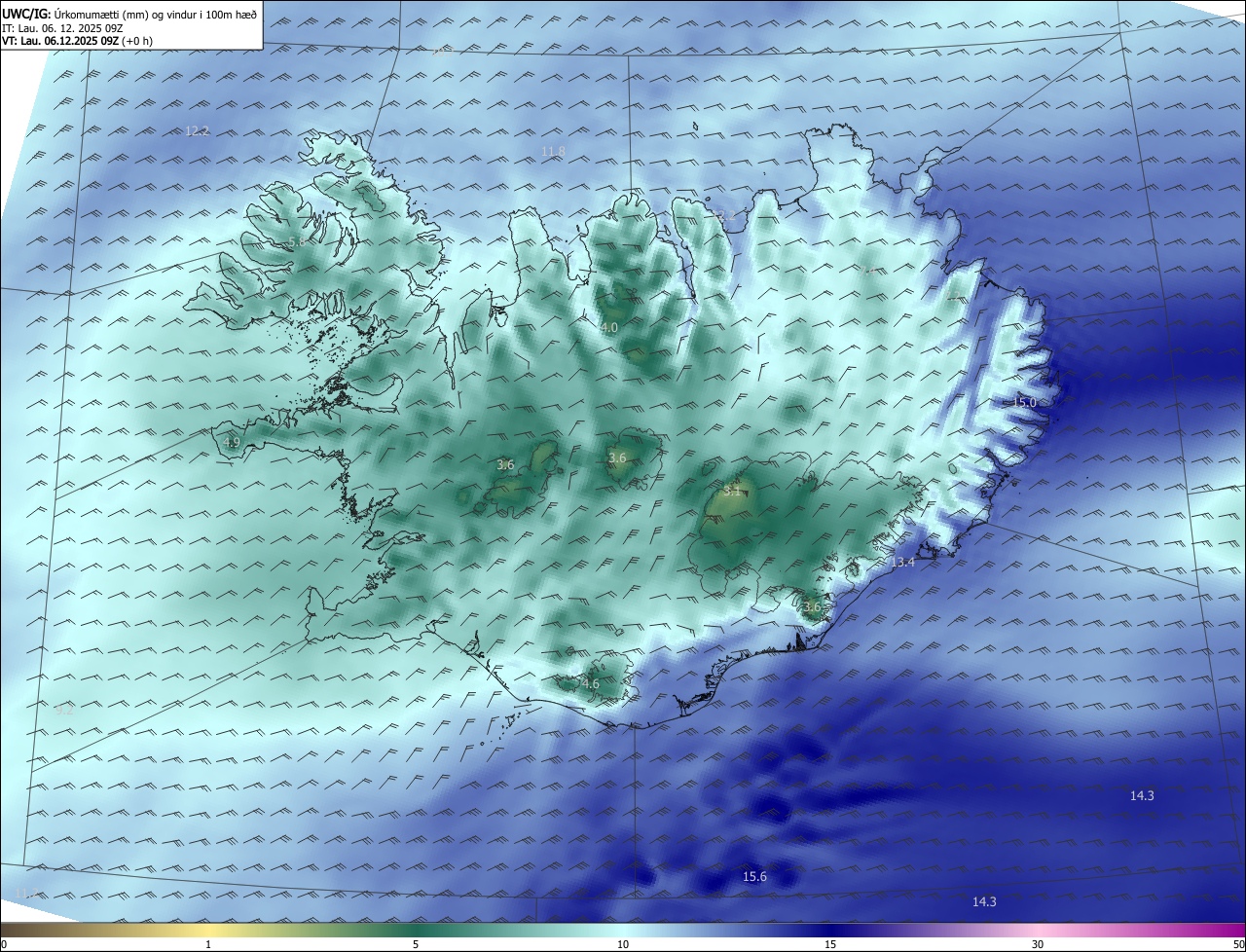Click the 5 tick label on the colorbar
The height and width of the screenshot is (952, 1246).
coord(416,944)
